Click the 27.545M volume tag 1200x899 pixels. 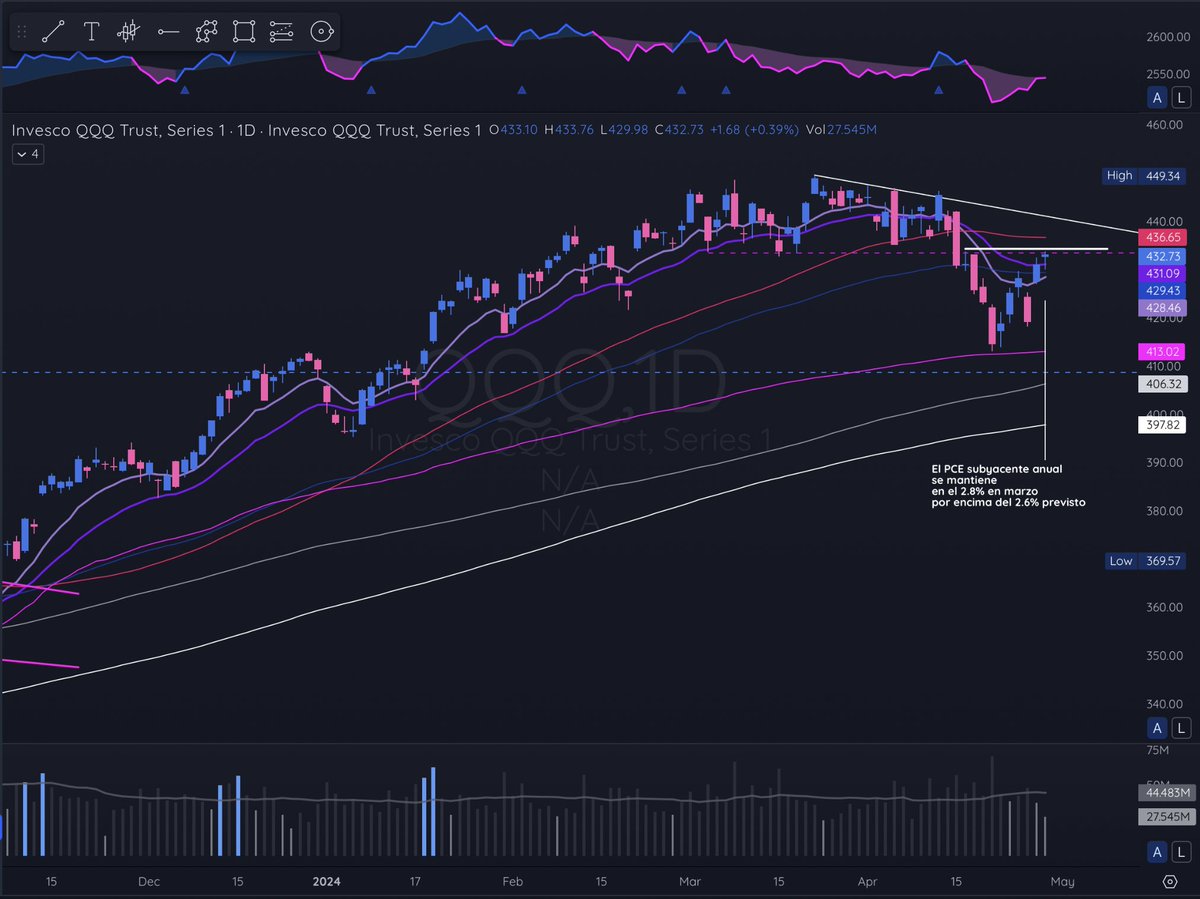[1165, 817]
